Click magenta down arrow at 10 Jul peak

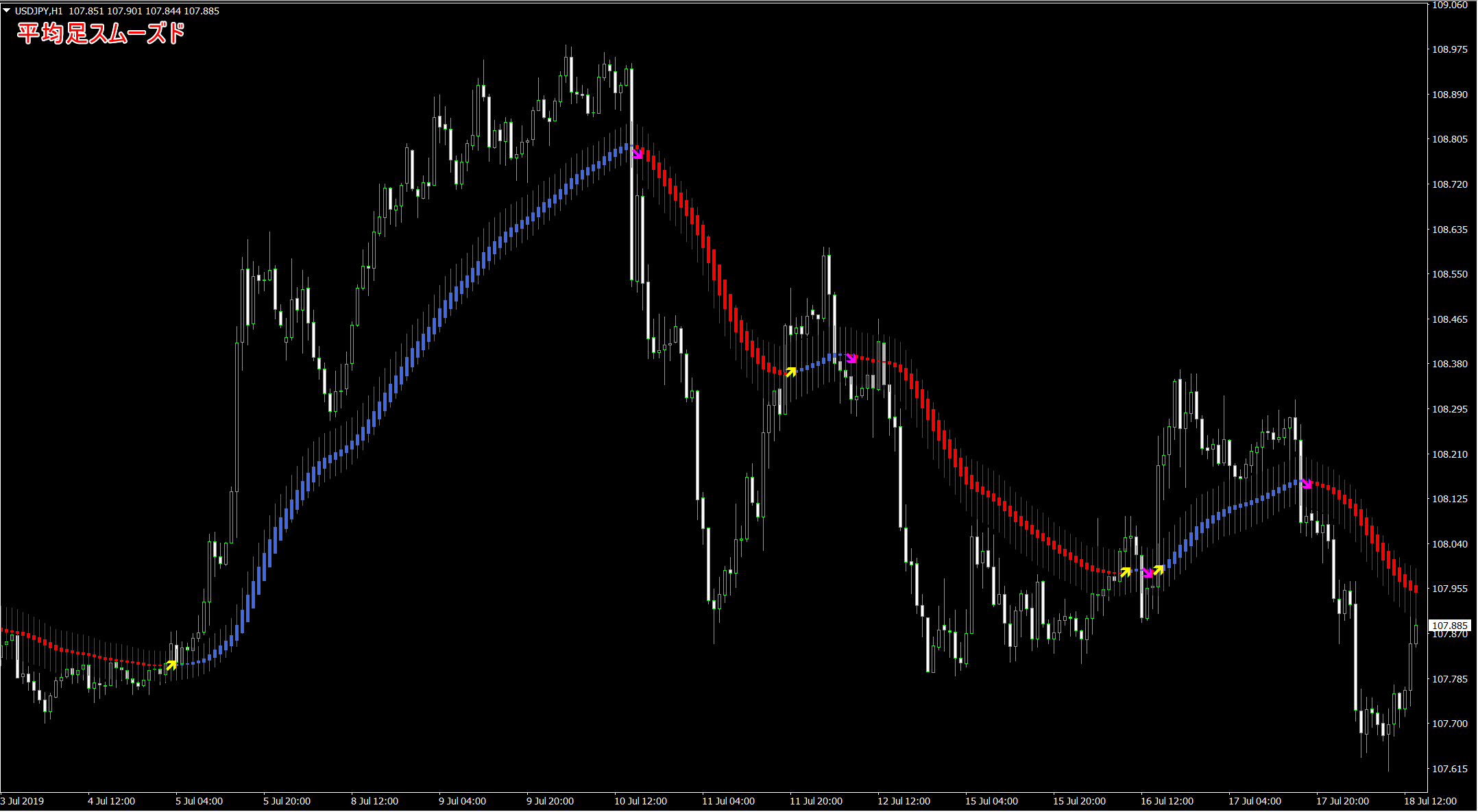[x=638, y=153]
